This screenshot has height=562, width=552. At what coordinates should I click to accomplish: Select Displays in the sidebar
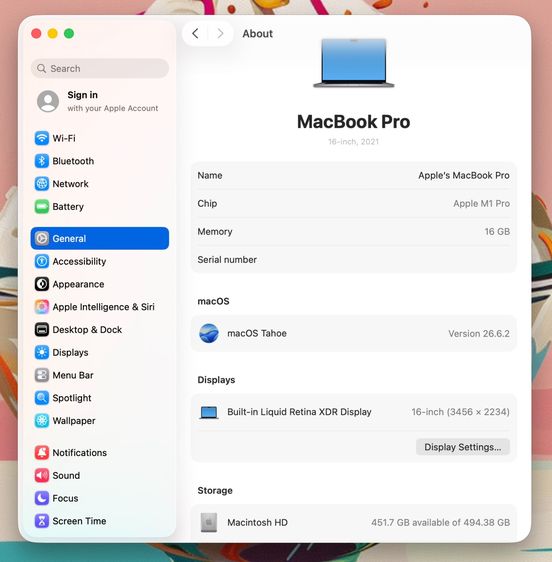(x=100, y=352)
